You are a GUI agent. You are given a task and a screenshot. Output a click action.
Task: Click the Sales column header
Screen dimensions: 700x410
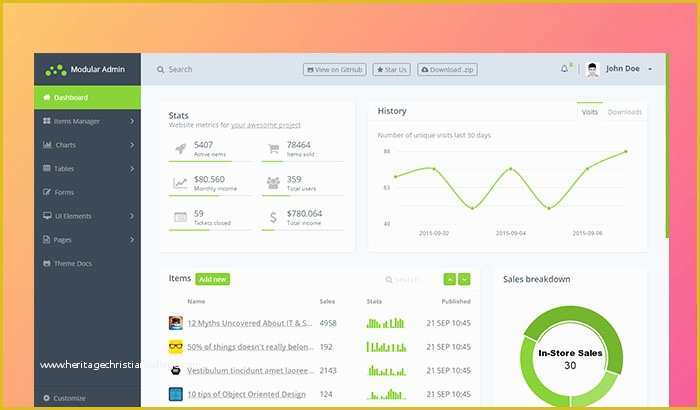(x=327, y=301)
